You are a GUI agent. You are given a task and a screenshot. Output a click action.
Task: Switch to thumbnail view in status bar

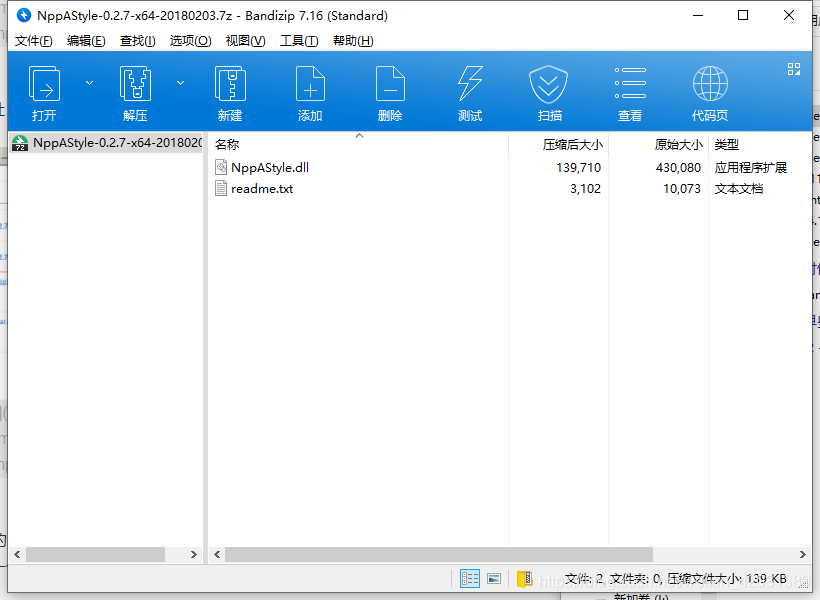tap(494, 578)
